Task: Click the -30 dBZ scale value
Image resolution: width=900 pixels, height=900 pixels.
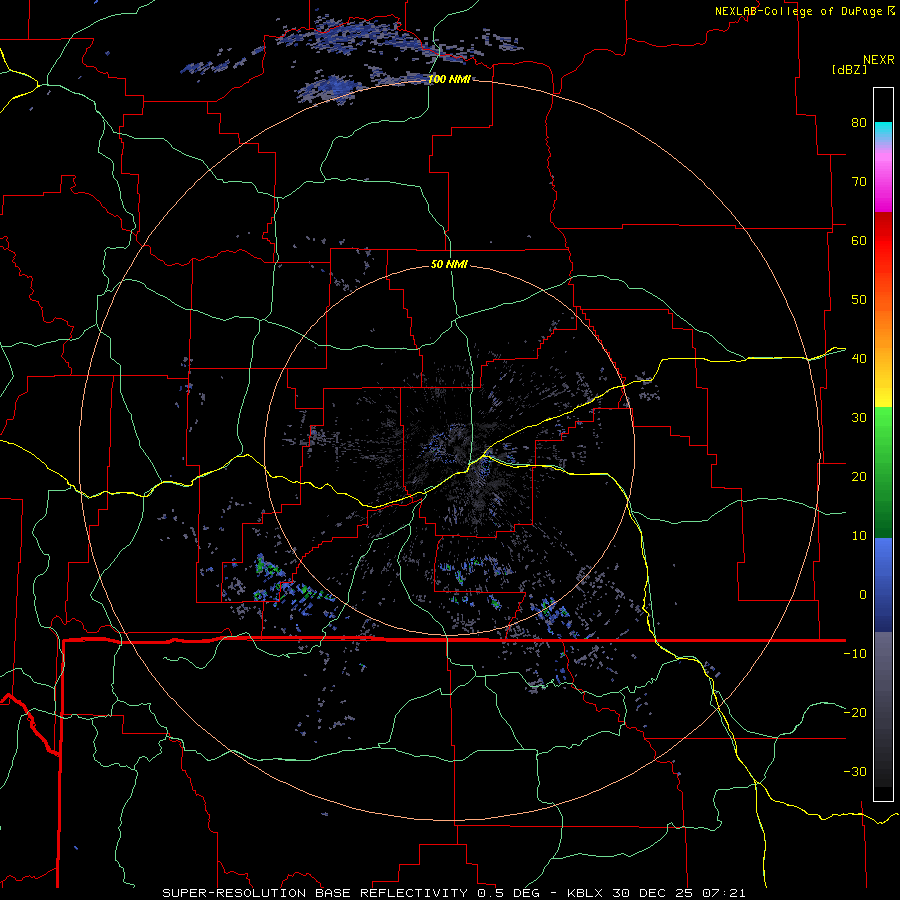Action: (855, 771)
